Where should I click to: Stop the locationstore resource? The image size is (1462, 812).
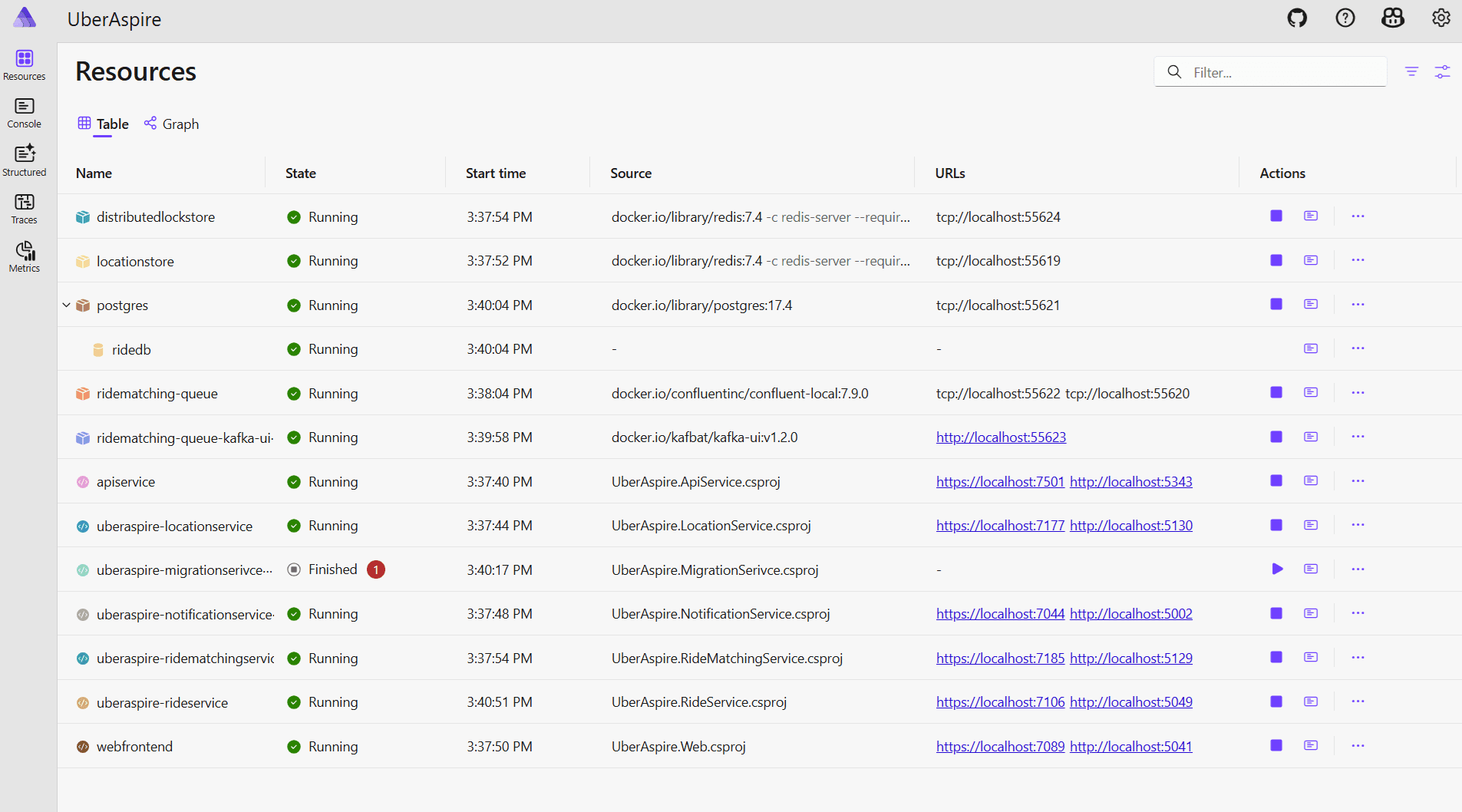coord(1276,260)
